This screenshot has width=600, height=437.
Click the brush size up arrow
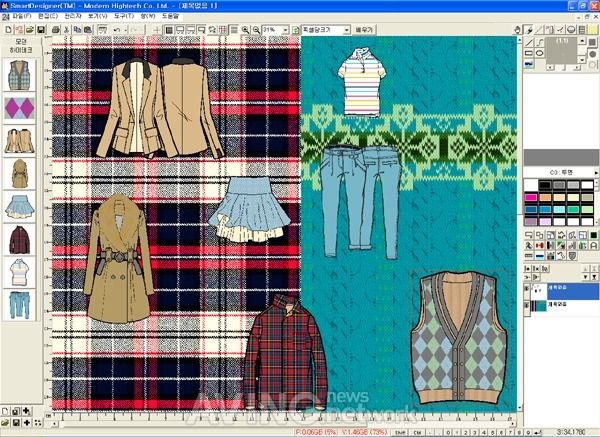pos(582,40)
